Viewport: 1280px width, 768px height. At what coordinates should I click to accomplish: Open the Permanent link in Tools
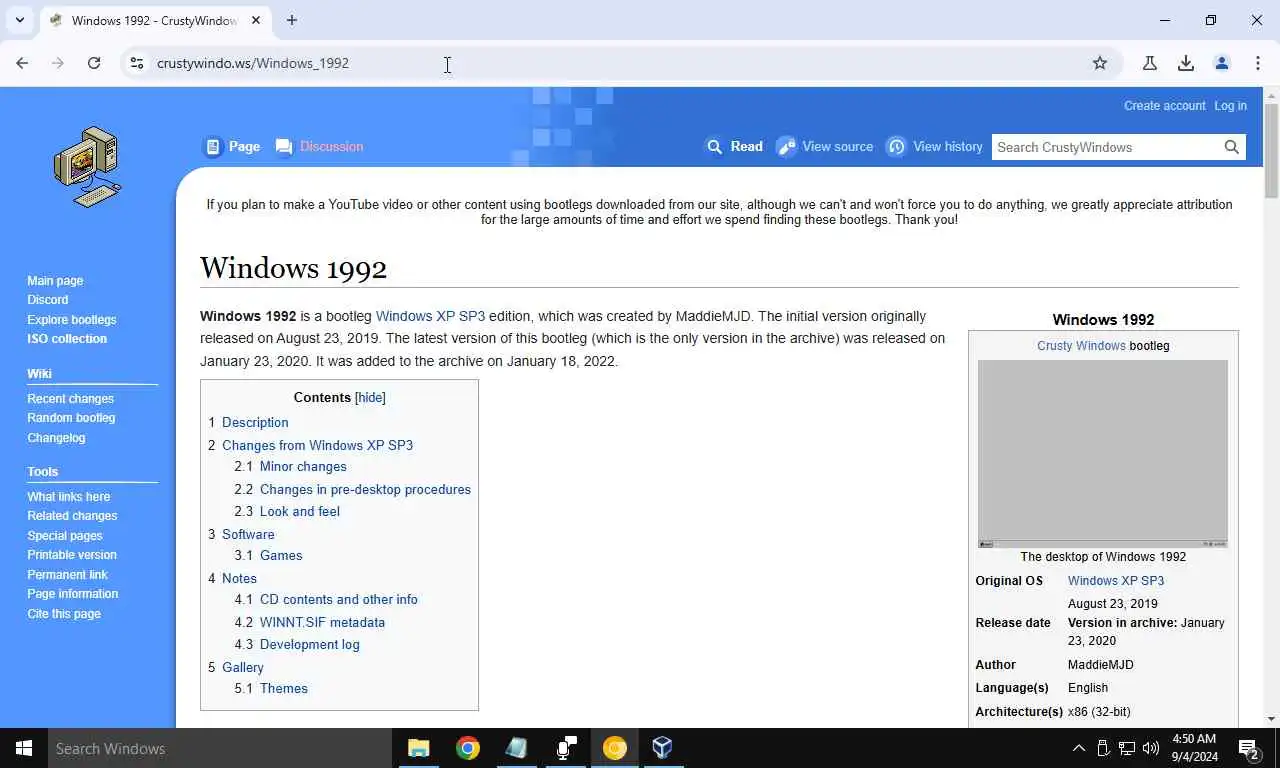(x=67, y=575)
